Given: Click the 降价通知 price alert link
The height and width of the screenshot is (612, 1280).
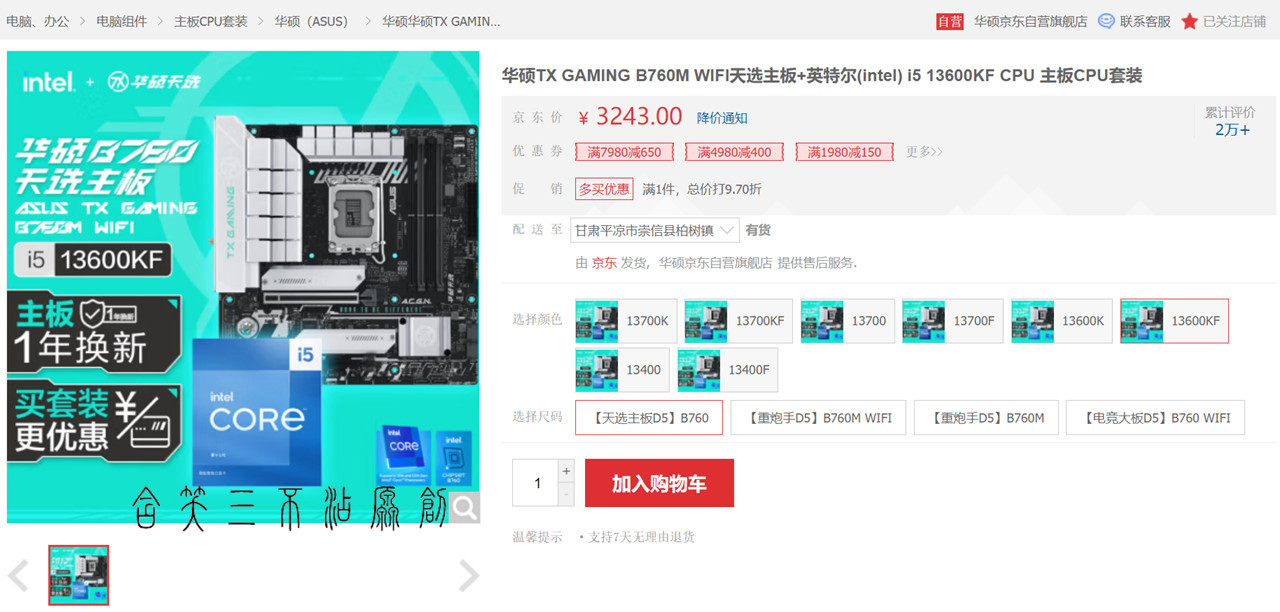Looking at the screenshot, I should click(x=723, y=117).
